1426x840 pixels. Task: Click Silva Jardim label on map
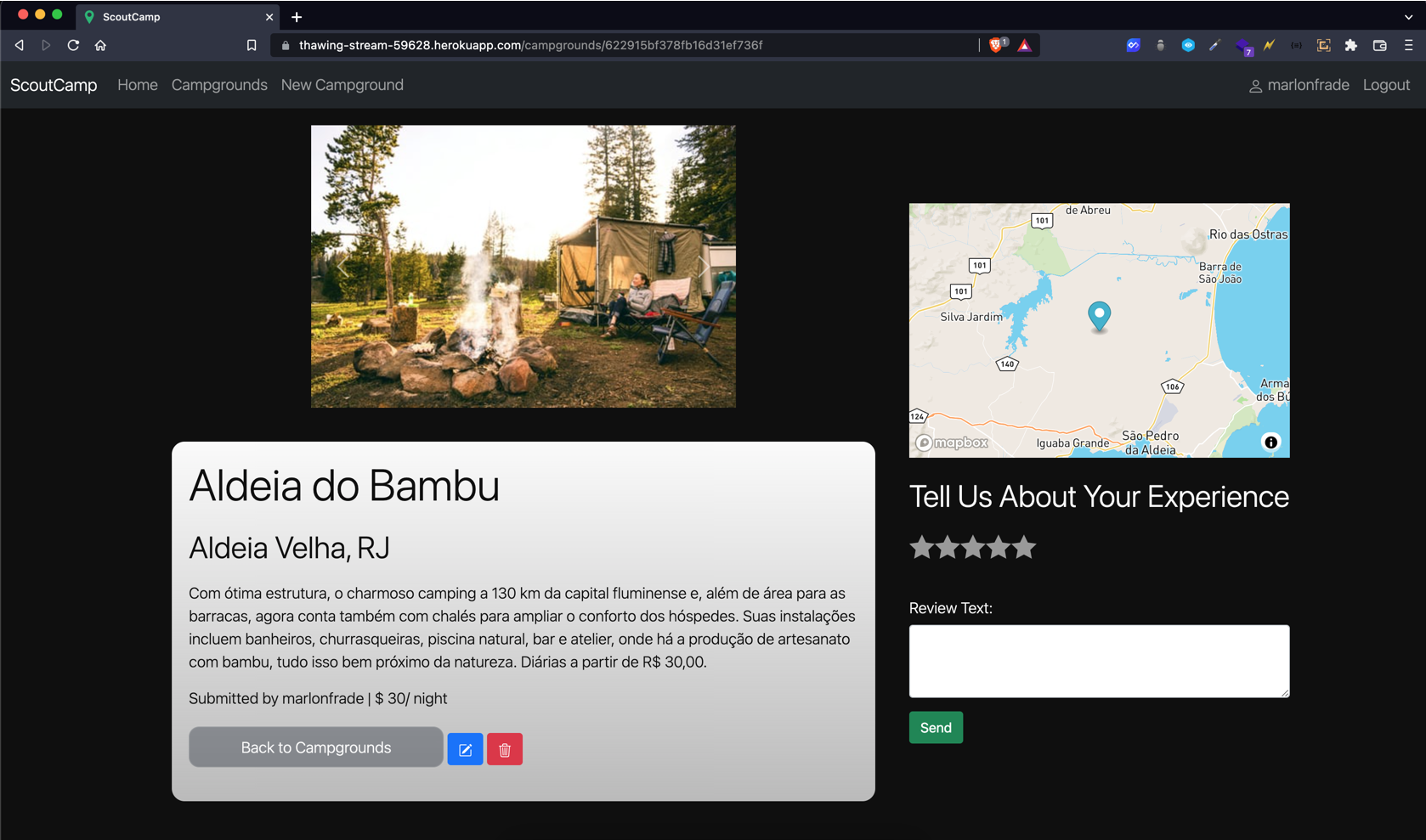(x=971, y=317)
